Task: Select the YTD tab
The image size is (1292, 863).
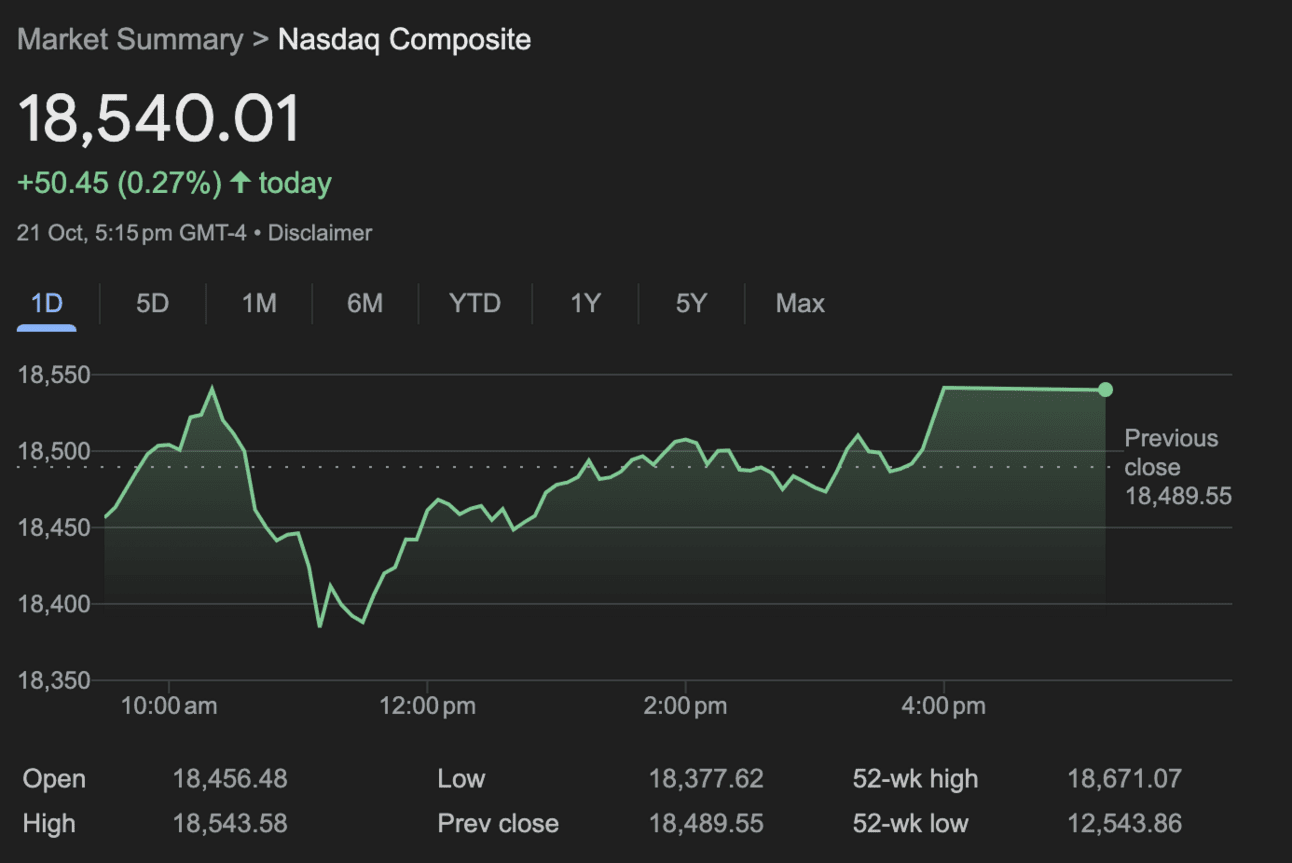Action: click(475, 303)
